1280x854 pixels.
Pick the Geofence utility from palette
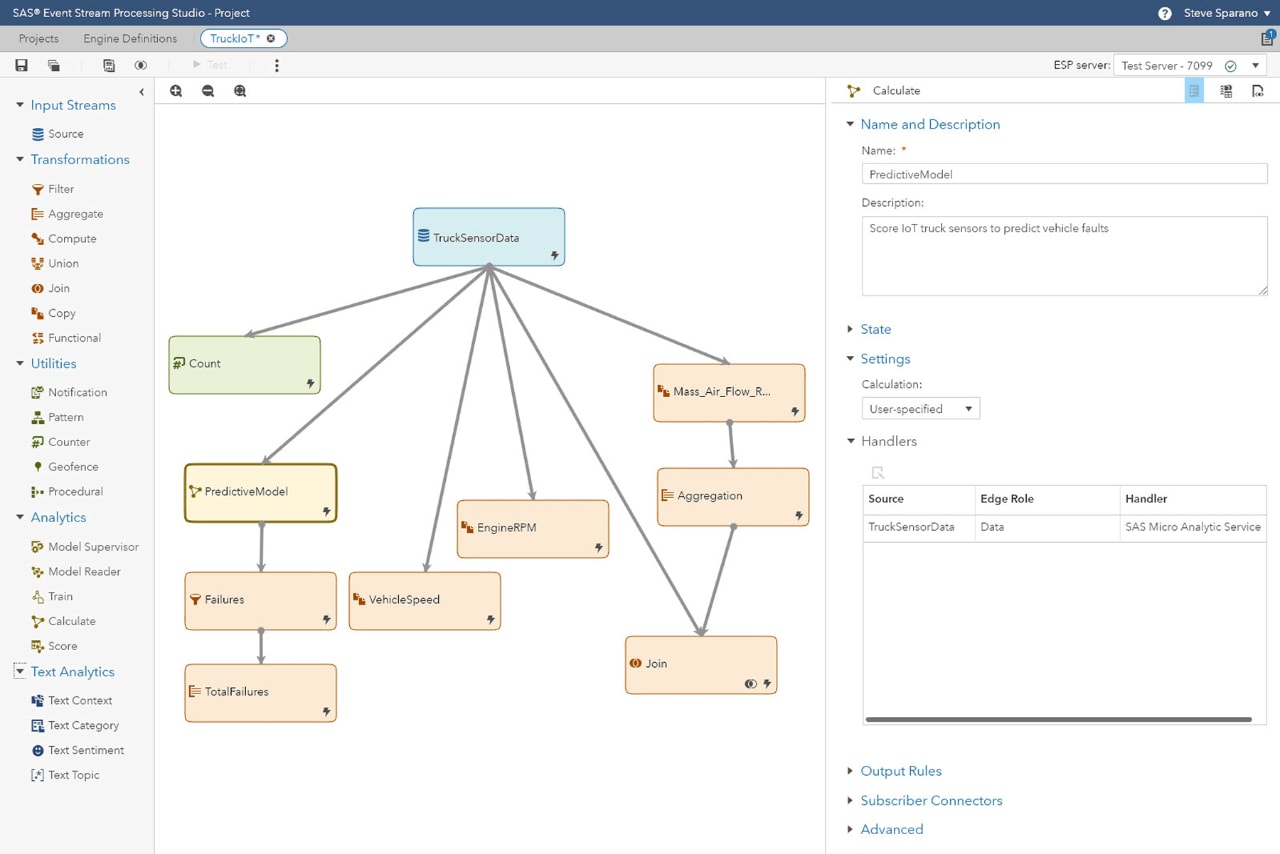coord(64,467)
